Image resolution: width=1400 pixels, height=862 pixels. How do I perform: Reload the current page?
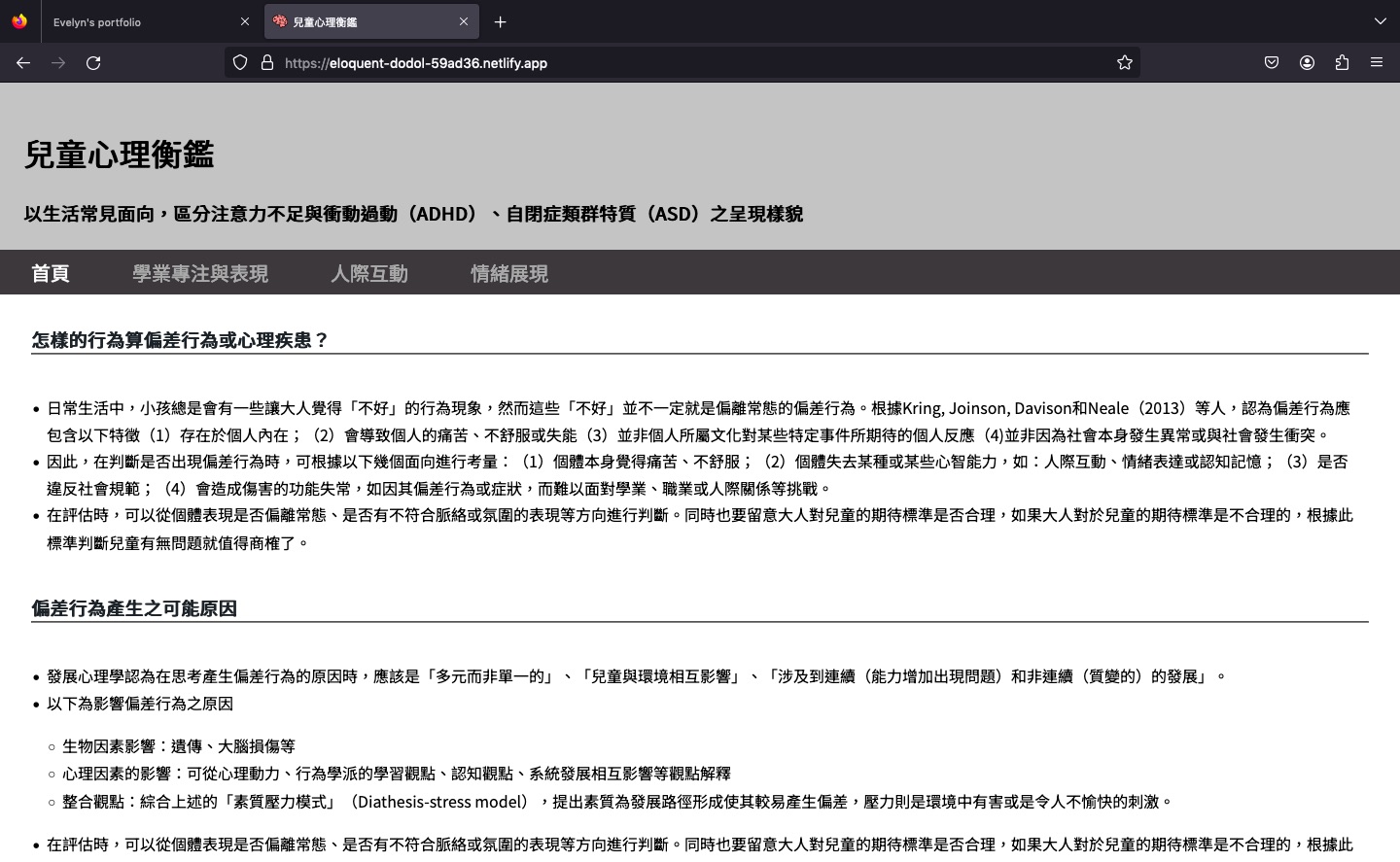pyautogui.click(x=93, y=62)
